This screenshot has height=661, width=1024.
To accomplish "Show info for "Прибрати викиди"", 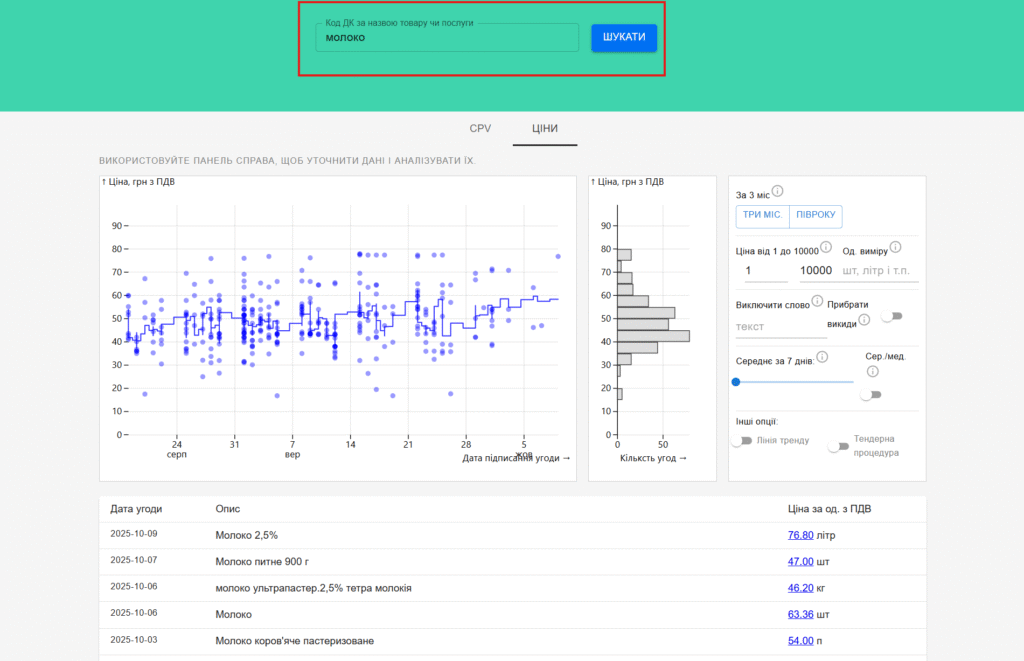I will [864, 319].
